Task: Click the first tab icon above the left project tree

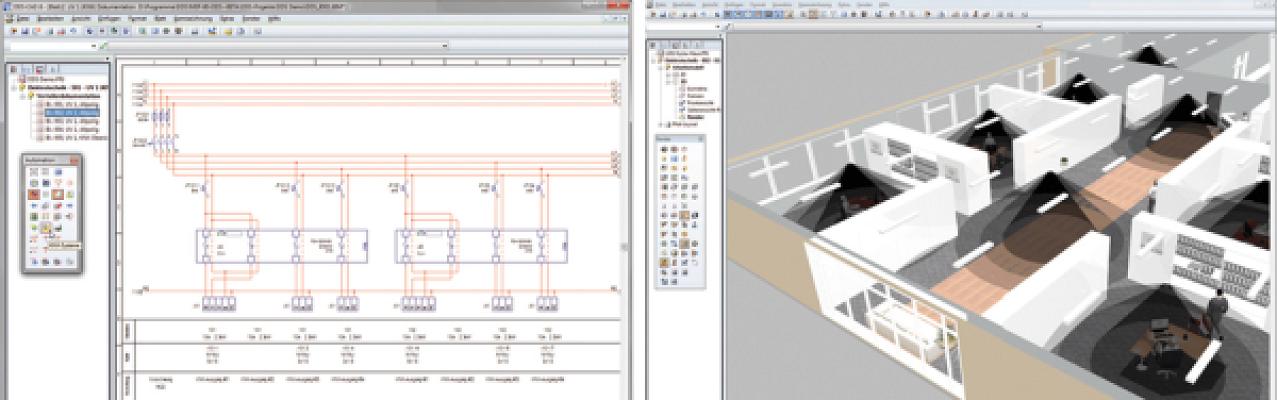Action: point(13,70)
